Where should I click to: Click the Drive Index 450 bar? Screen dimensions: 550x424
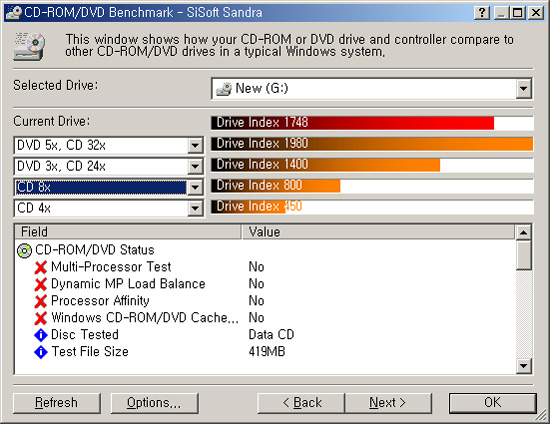[x=248, y=207]
